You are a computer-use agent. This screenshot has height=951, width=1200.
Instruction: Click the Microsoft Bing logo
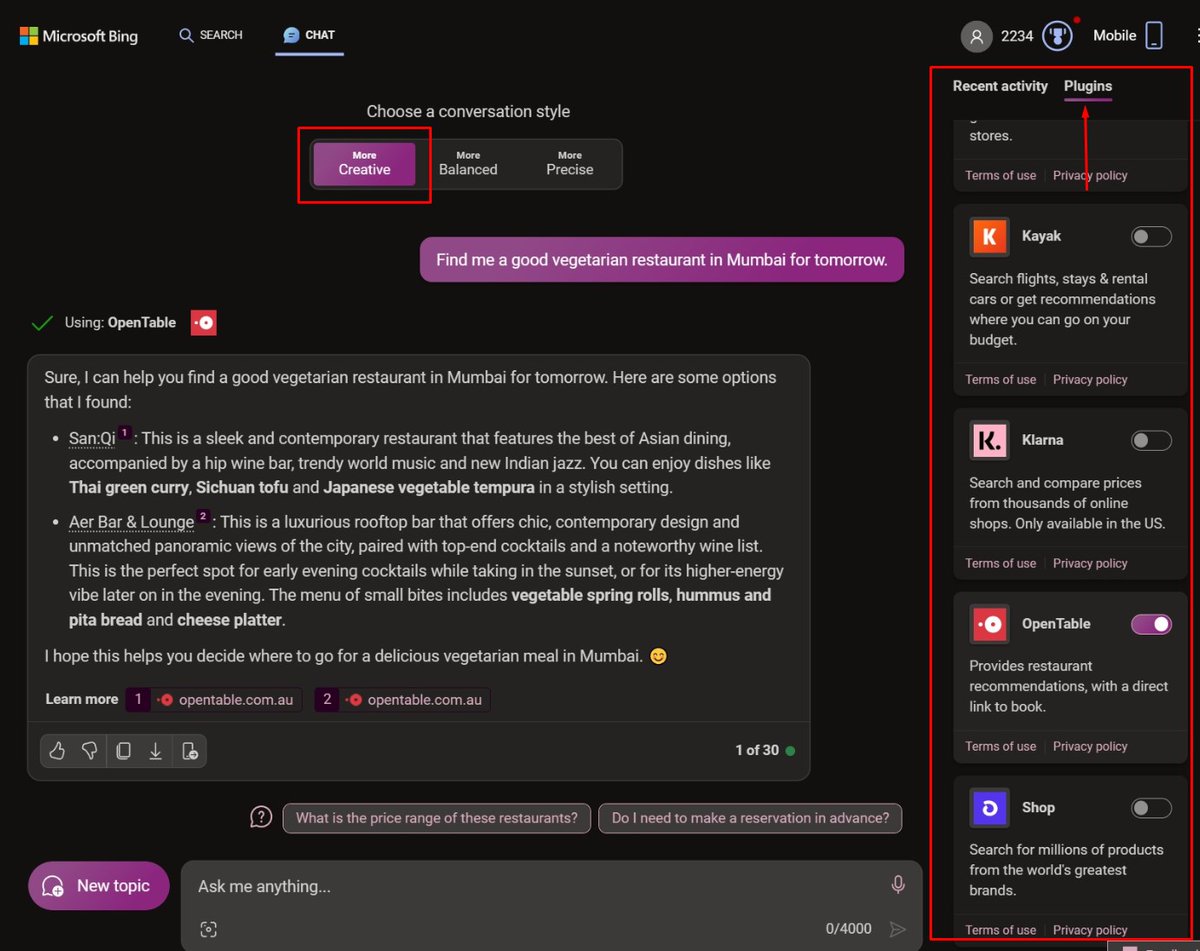coord(79,36)
